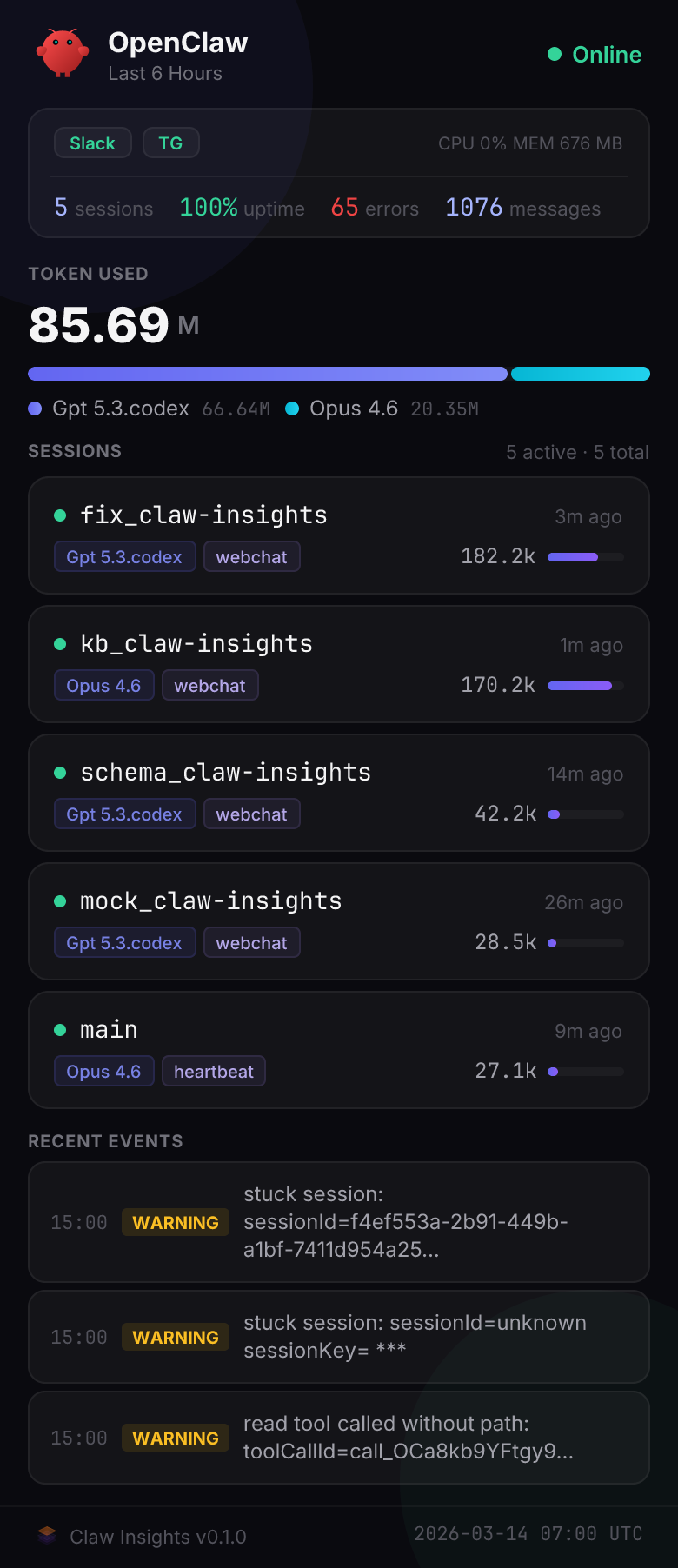Image resolution: width=678 pixels, height=1568 pixels.
Task: Click the status dot next to main session
Action: pyautogui.click(x=59, y=1029)
